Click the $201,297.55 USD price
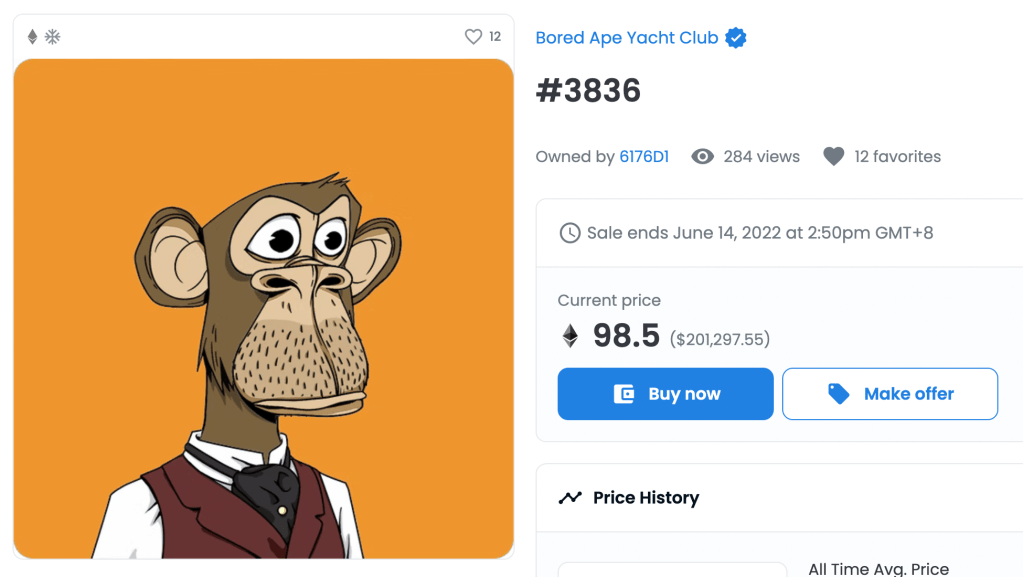 [720, 339]
